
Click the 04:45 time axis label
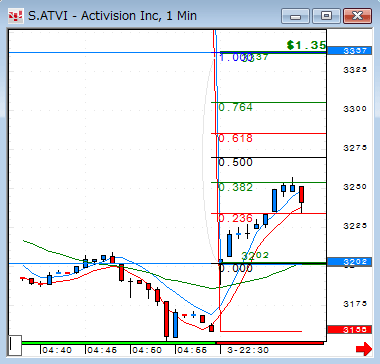pyautogui.click(x=101, y=350)
